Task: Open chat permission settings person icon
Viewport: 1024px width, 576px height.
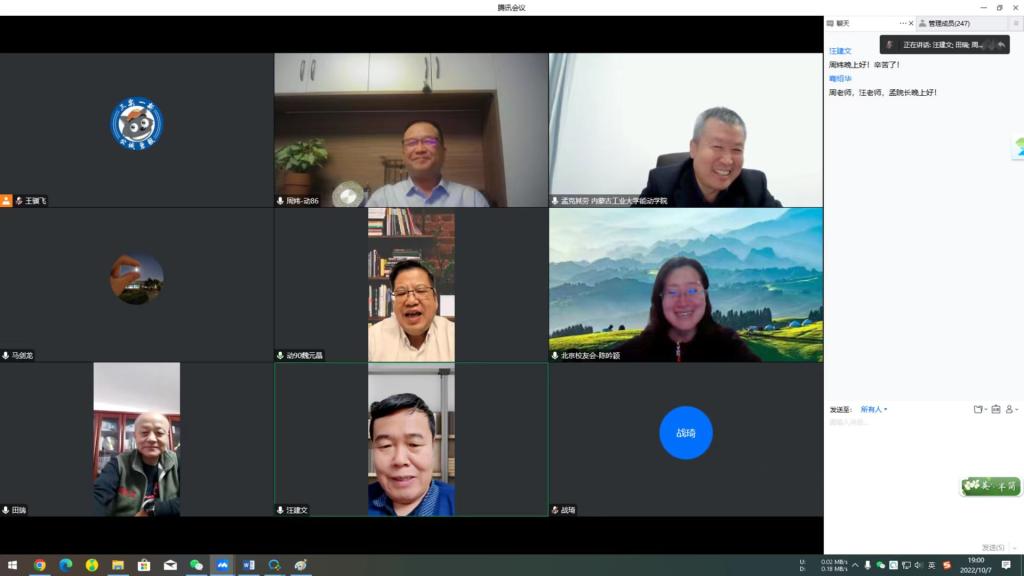Action: click(1011, 409)
